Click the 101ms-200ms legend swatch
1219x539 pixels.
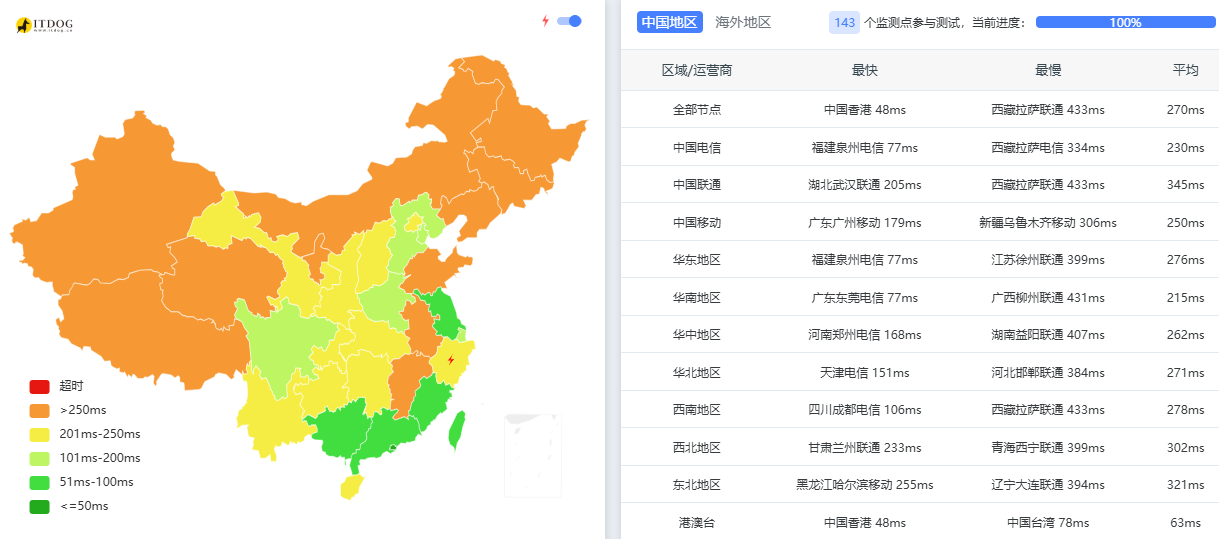pos(39,458)
